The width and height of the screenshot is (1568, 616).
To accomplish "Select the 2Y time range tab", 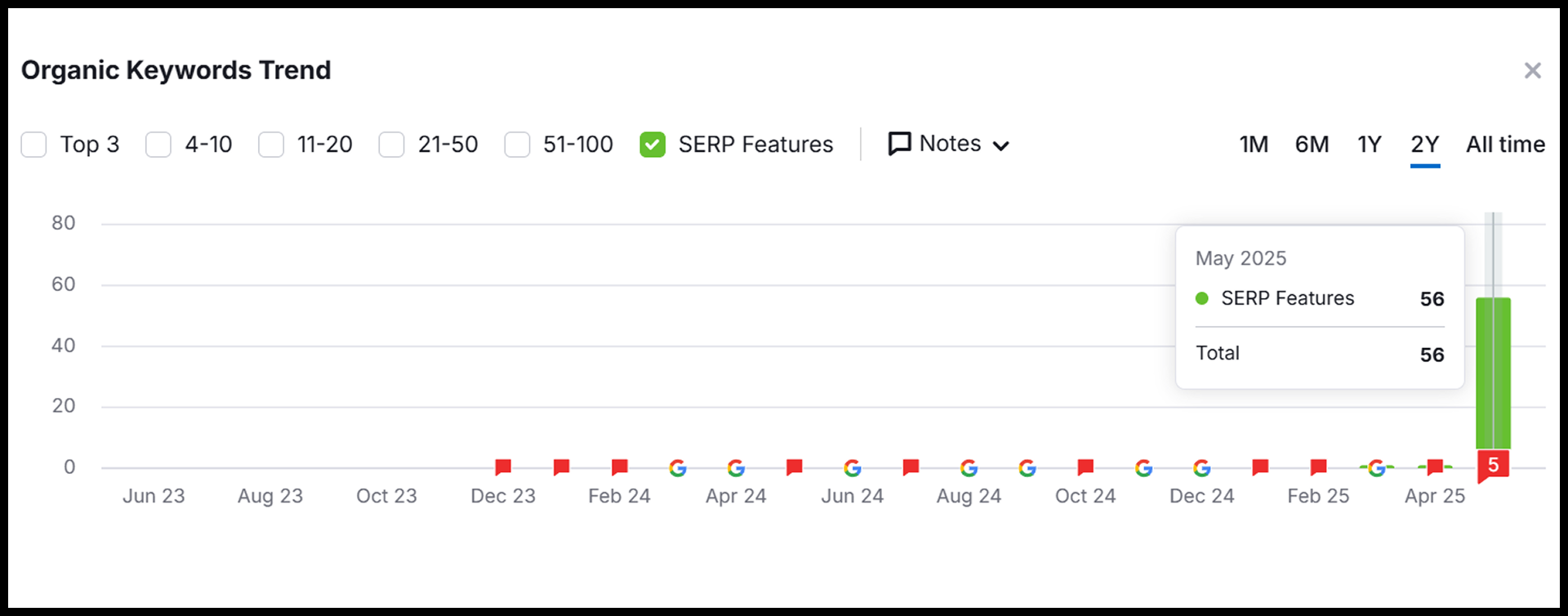I will point(1425,145).
